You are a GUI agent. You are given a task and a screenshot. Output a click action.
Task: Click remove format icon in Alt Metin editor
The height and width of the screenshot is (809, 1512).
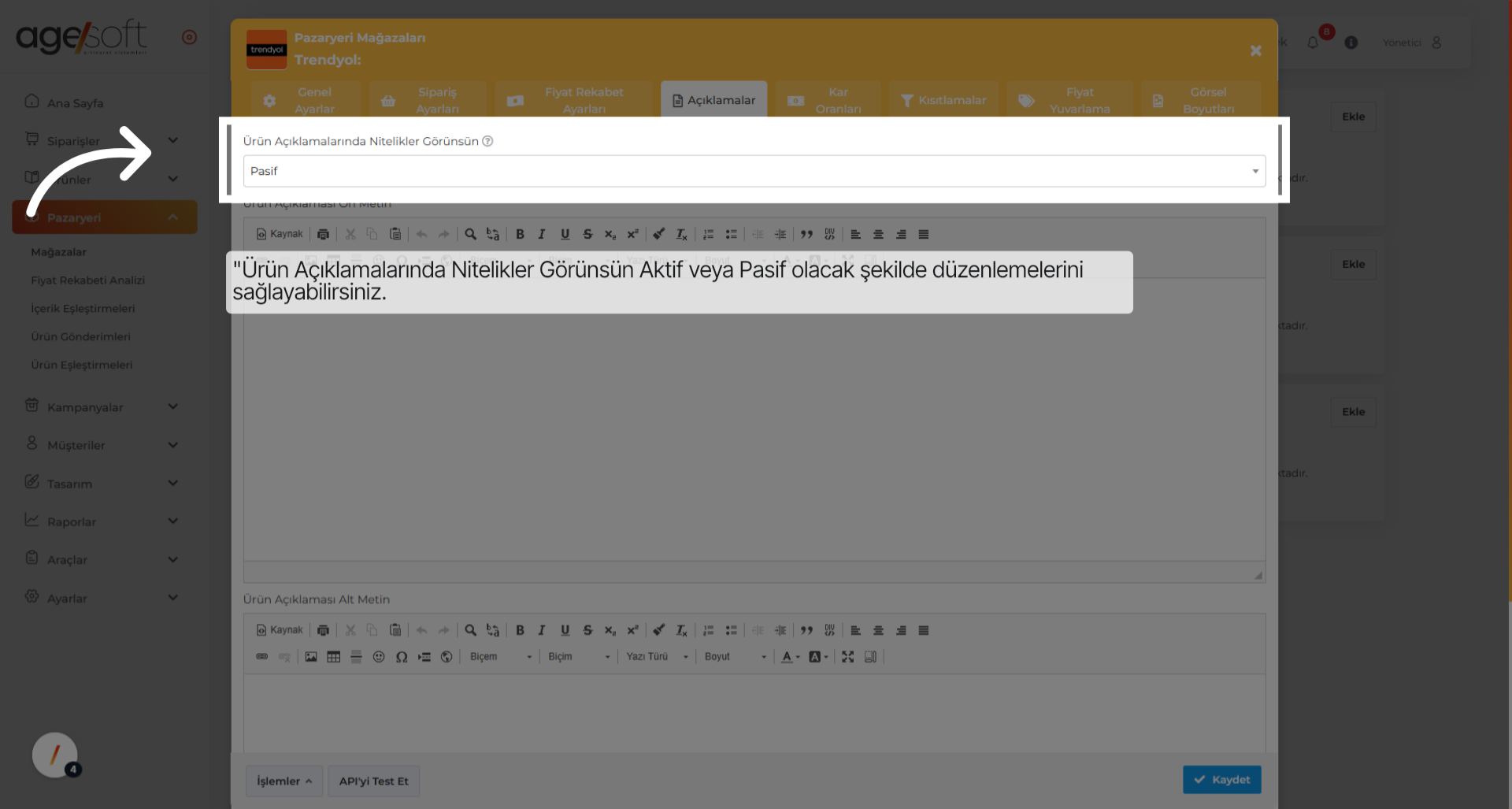coord(682,630)
